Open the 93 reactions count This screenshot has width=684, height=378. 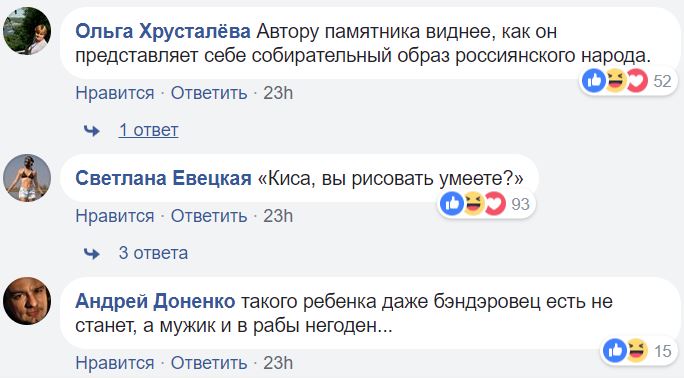tap(520, 204)
